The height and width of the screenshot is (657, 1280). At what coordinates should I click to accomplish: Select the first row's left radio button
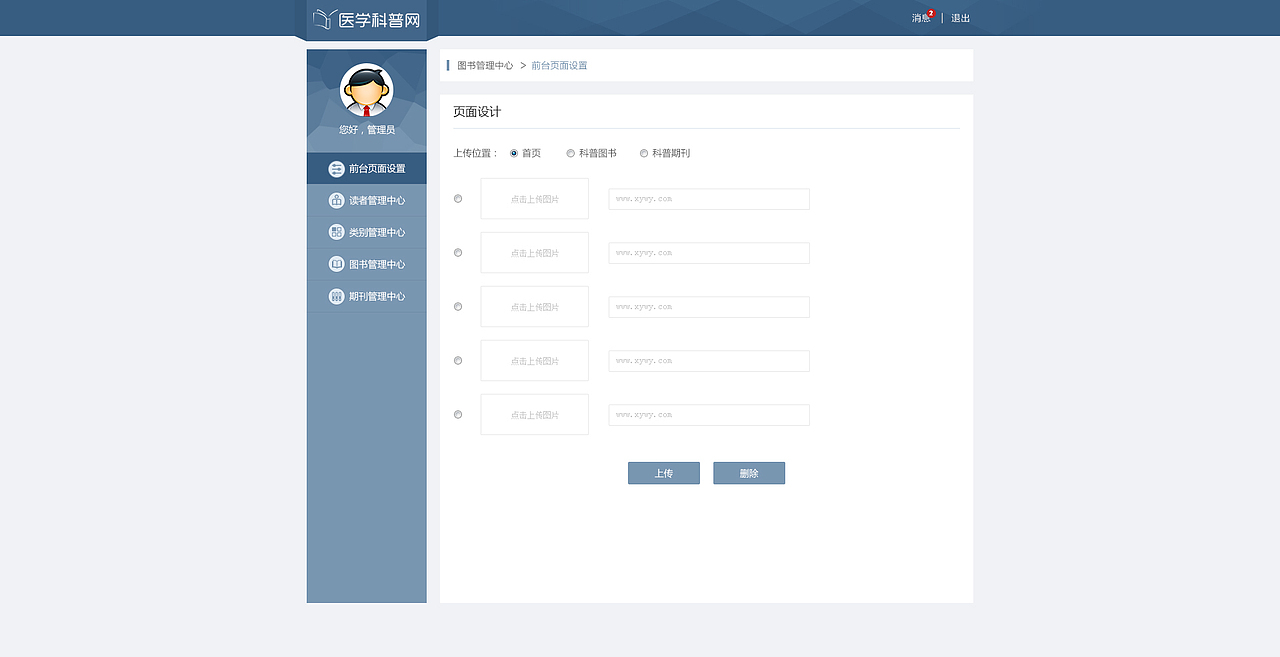tap(458, 198)
